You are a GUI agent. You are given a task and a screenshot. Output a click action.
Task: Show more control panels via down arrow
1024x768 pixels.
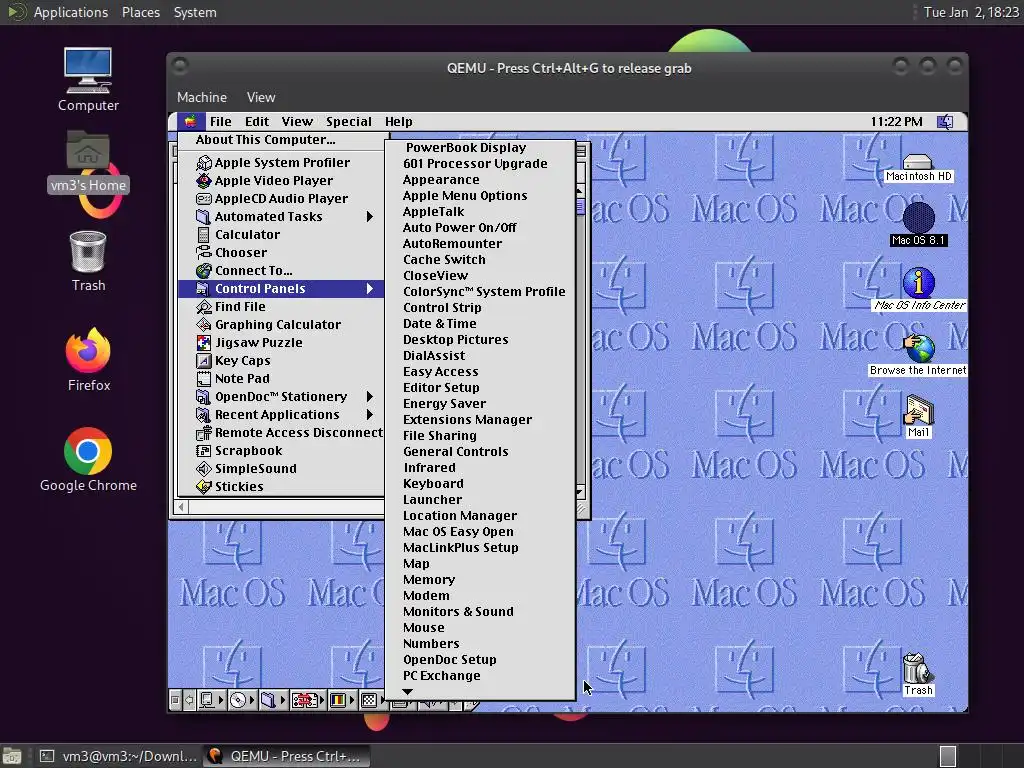(408, 692)
